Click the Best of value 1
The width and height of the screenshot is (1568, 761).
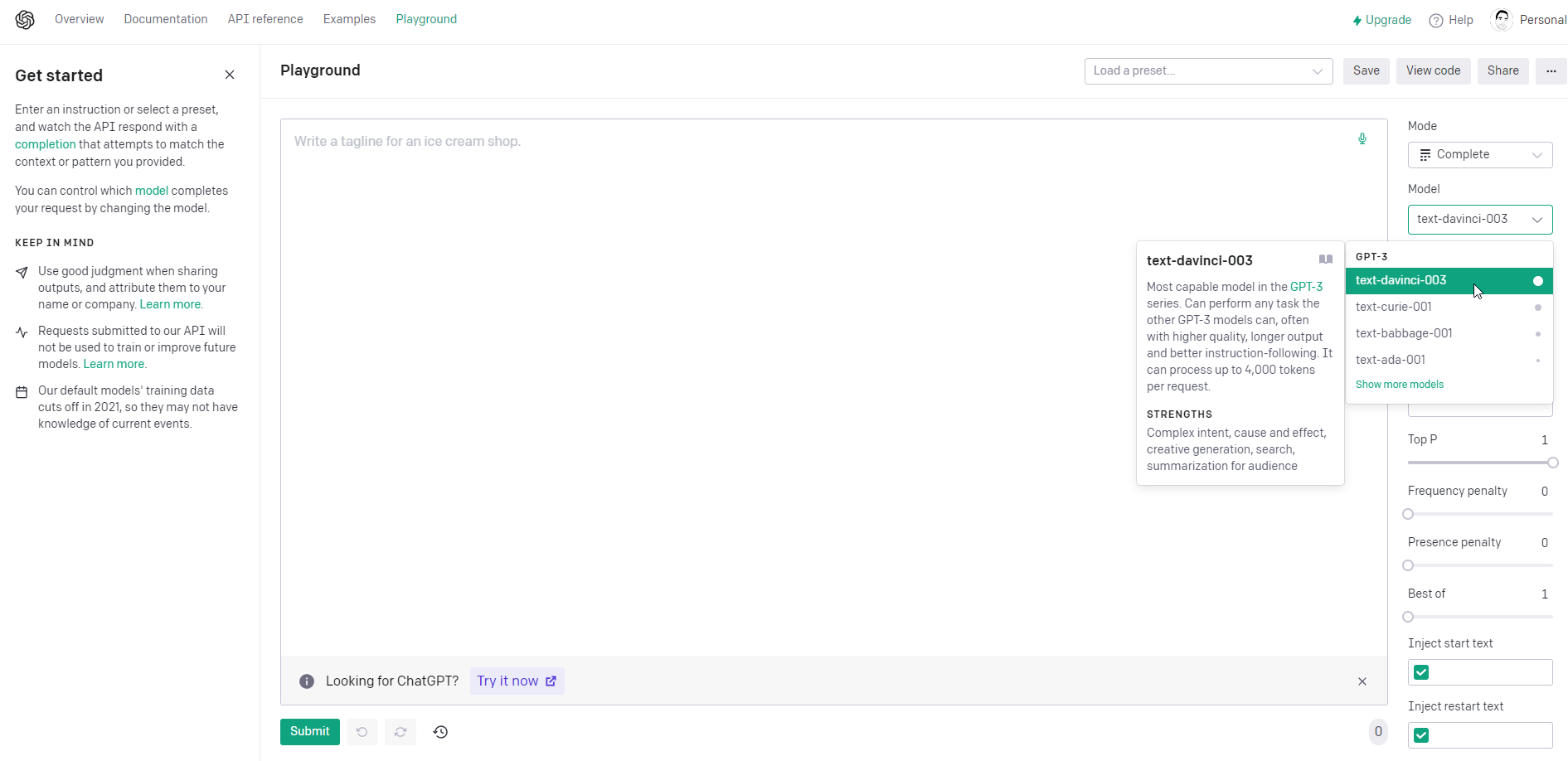pyautogui.click(x=1545, y=594)
